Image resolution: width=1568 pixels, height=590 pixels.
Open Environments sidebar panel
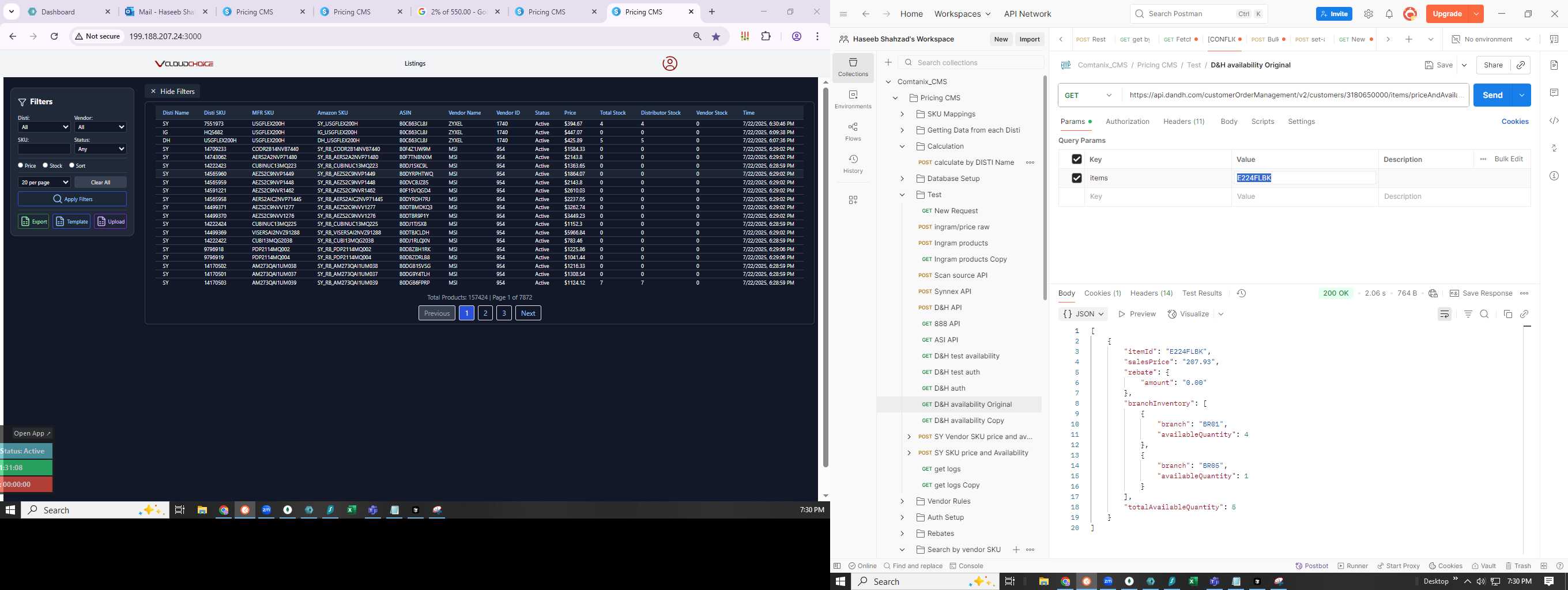point(853,100)
